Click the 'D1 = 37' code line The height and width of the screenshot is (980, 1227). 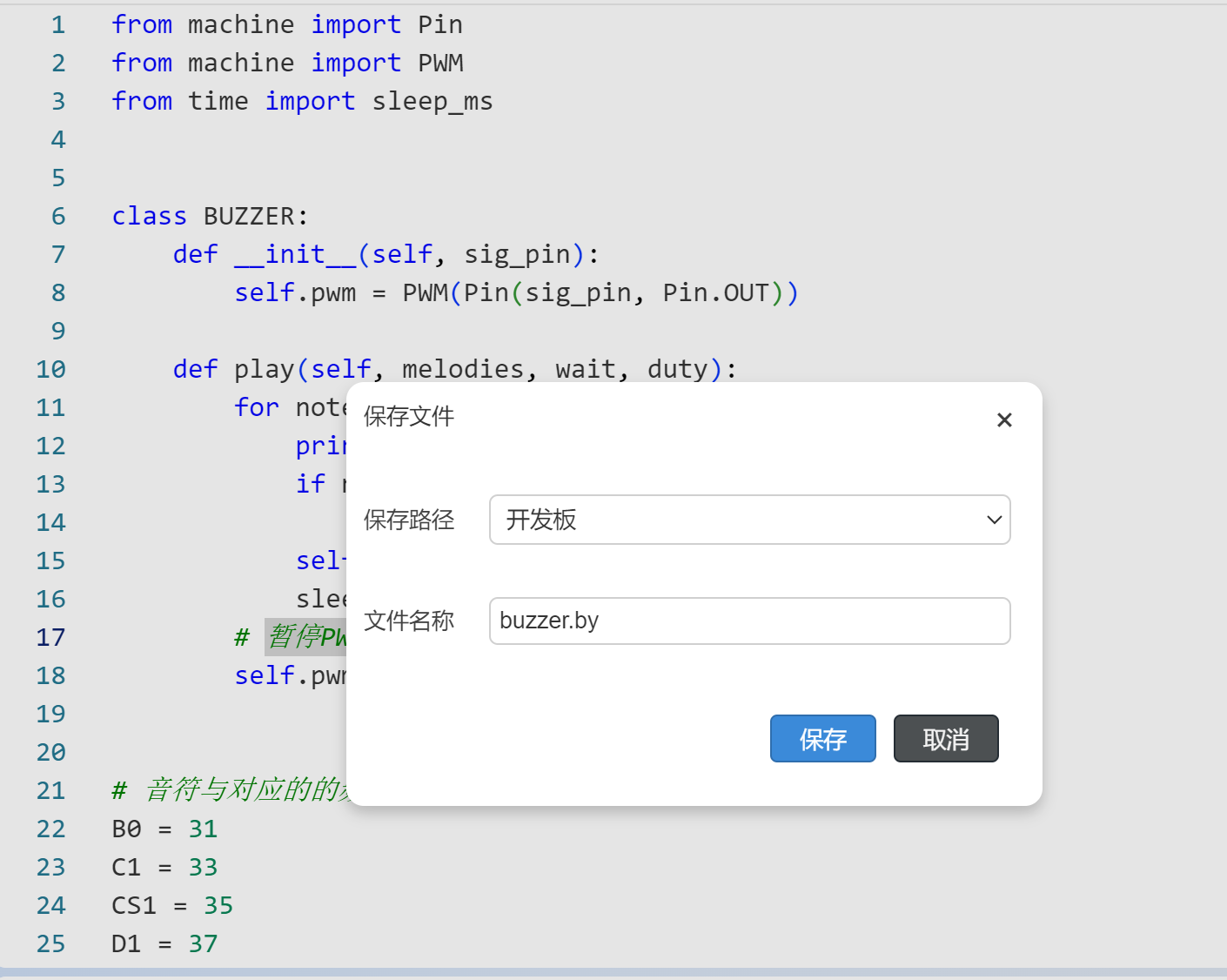(164, 943)
